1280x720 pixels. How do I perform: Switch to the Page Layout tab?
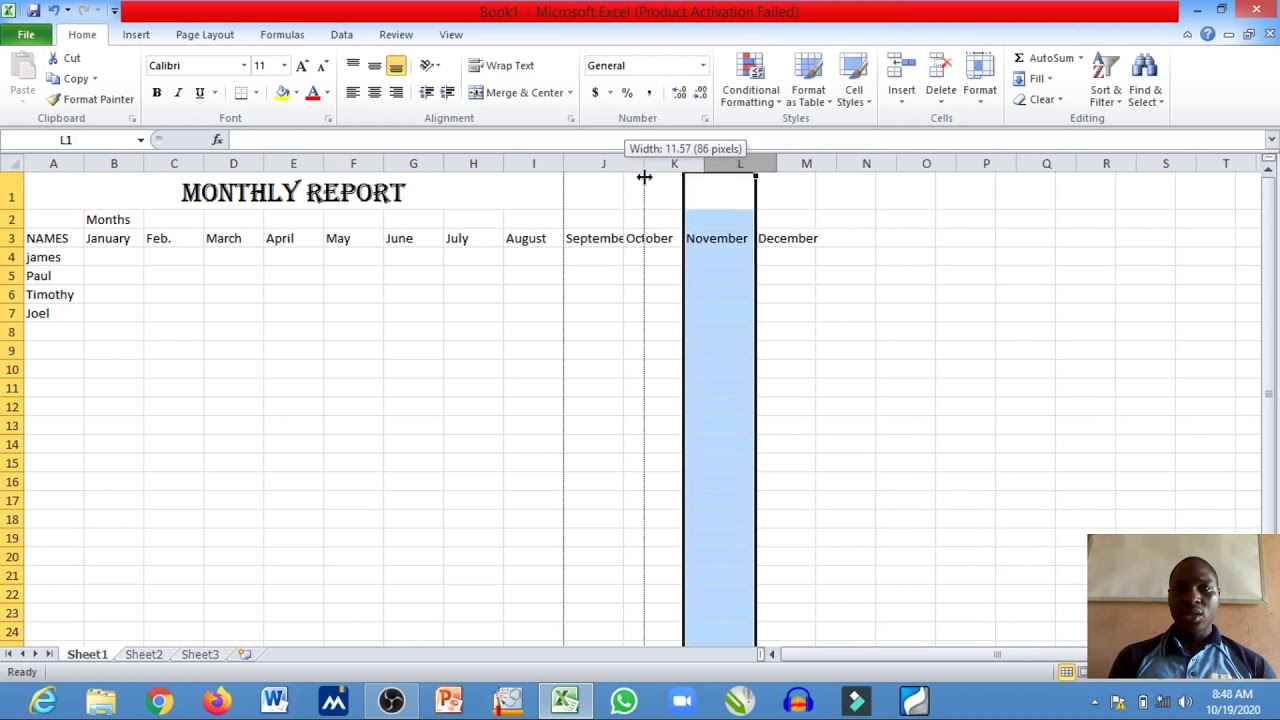coord(205,35)
